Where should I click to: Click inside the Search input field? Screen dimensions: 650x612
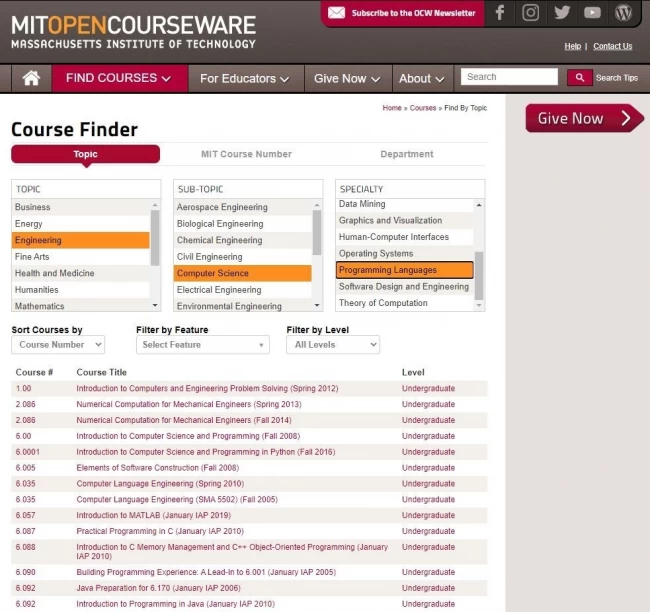click(509, 77)
